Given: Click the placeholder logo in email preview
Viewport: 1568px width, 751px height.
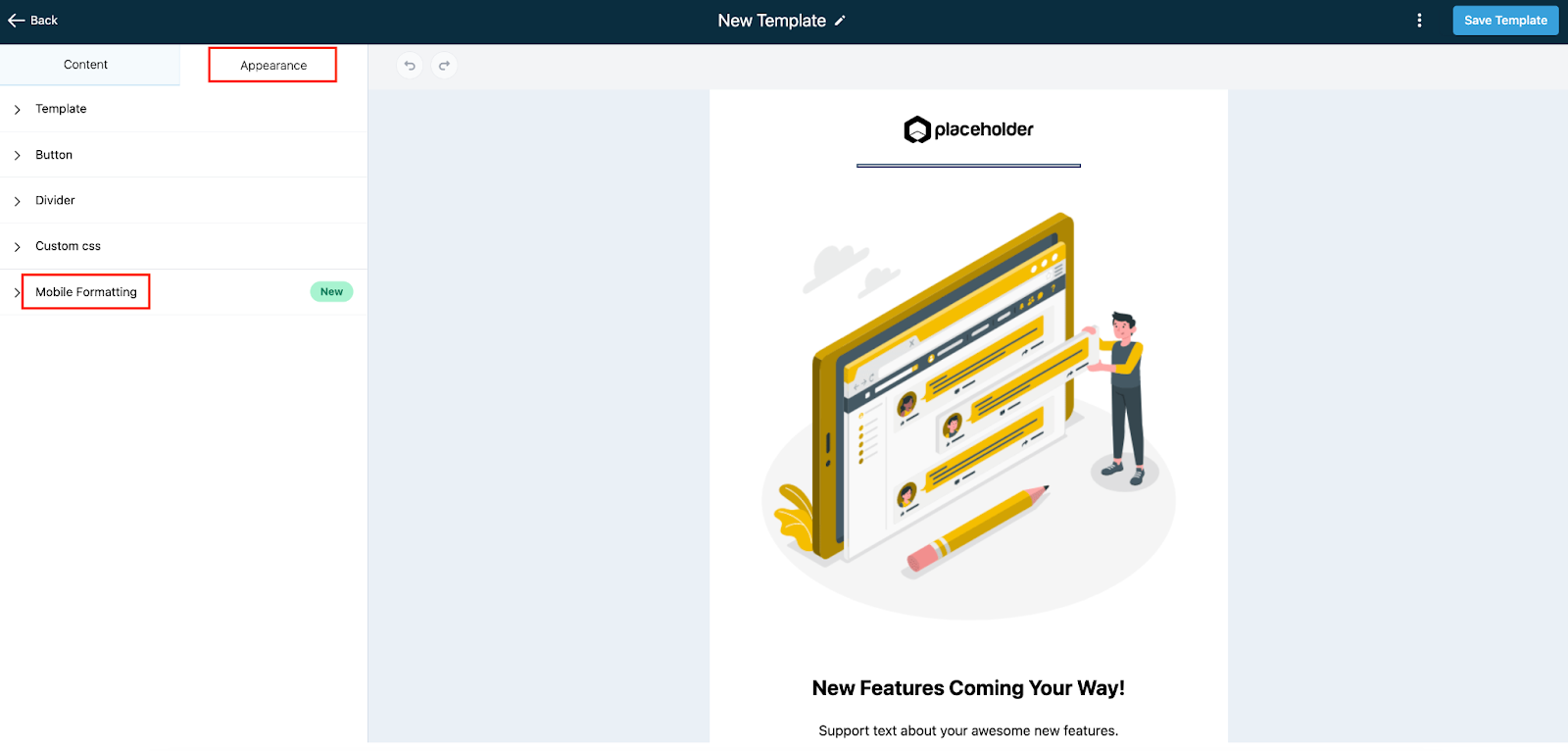Looking at the screenshot, I should pyautogui.click(x=968, y=129).
